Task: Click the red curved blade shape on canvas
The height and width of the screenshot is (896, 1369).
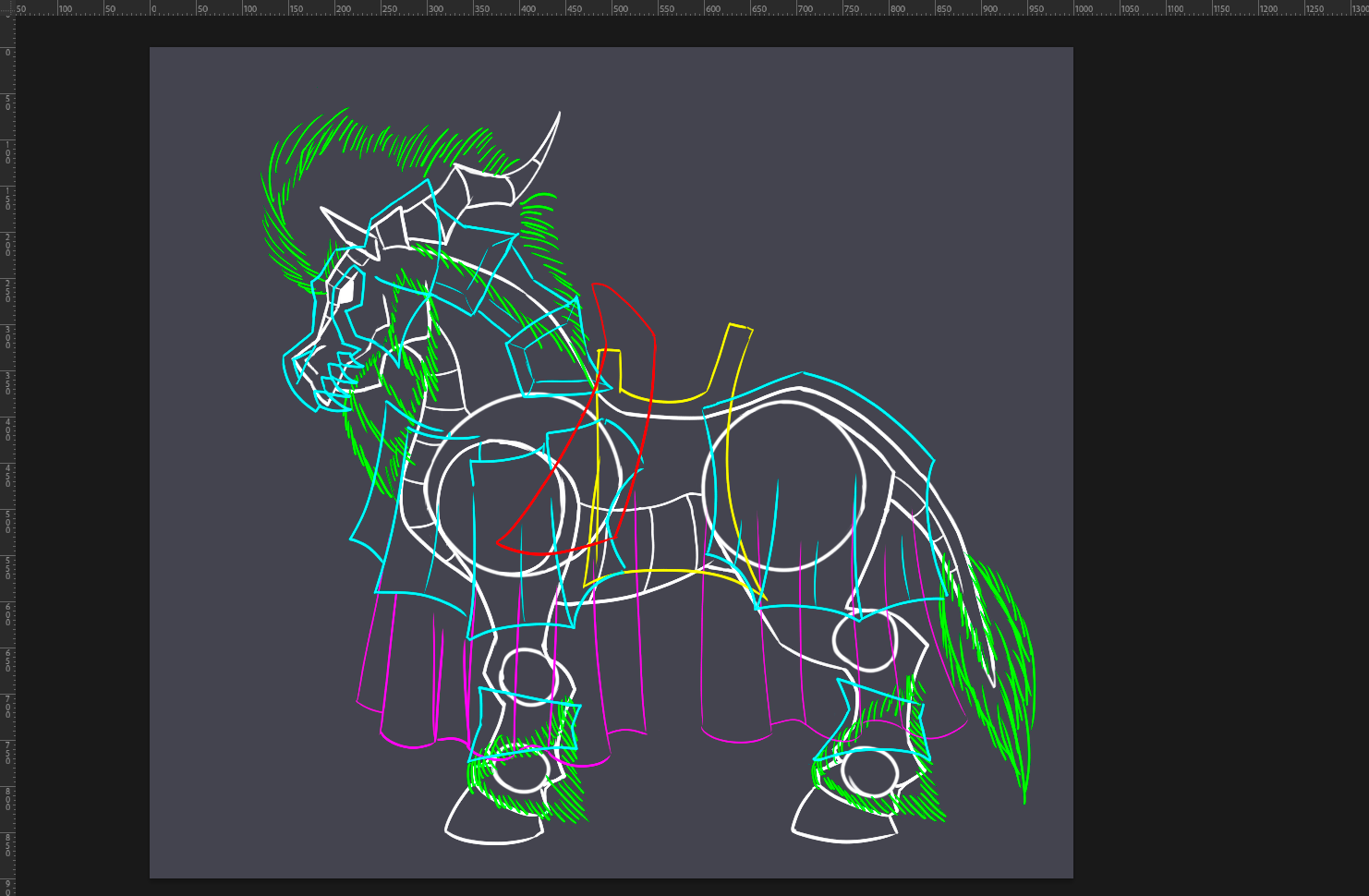Action: [577, 418]
